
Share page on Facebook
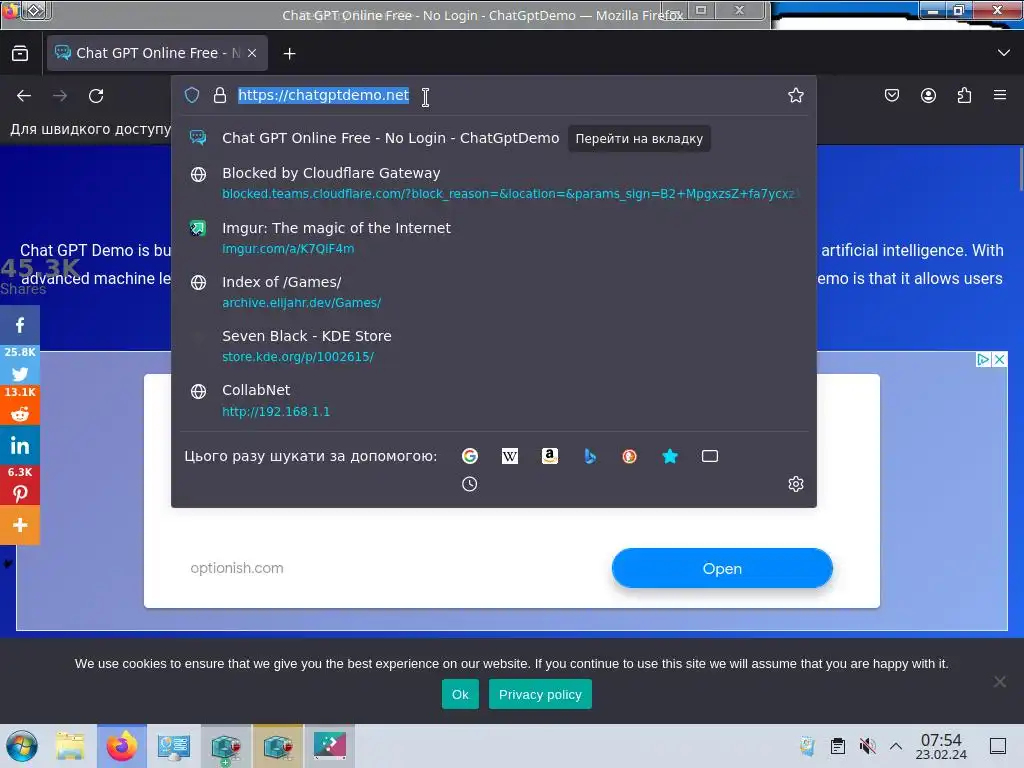pos(20,326)
